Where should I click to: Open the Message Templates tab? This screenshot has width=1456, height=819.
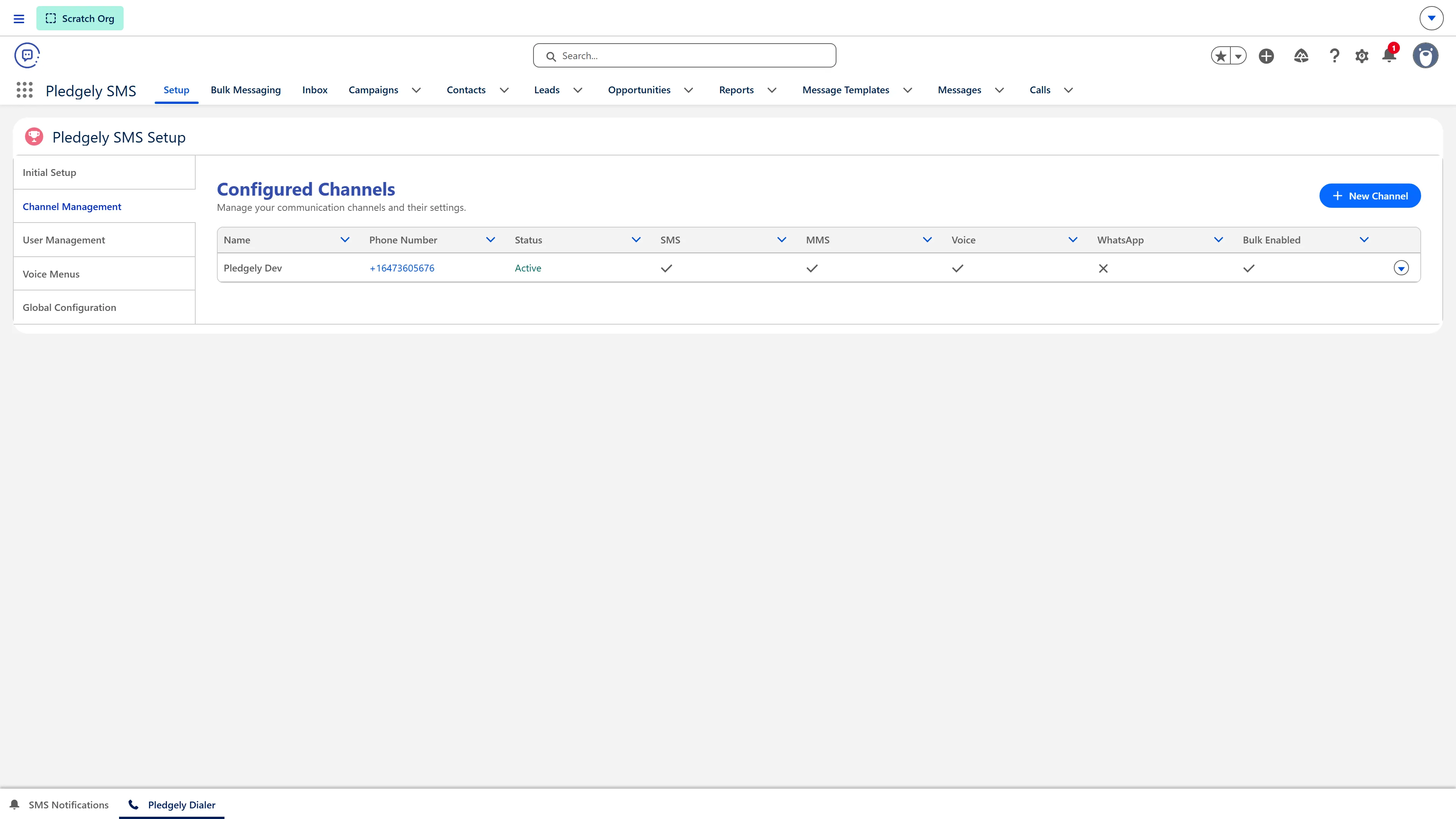point(846,90)
